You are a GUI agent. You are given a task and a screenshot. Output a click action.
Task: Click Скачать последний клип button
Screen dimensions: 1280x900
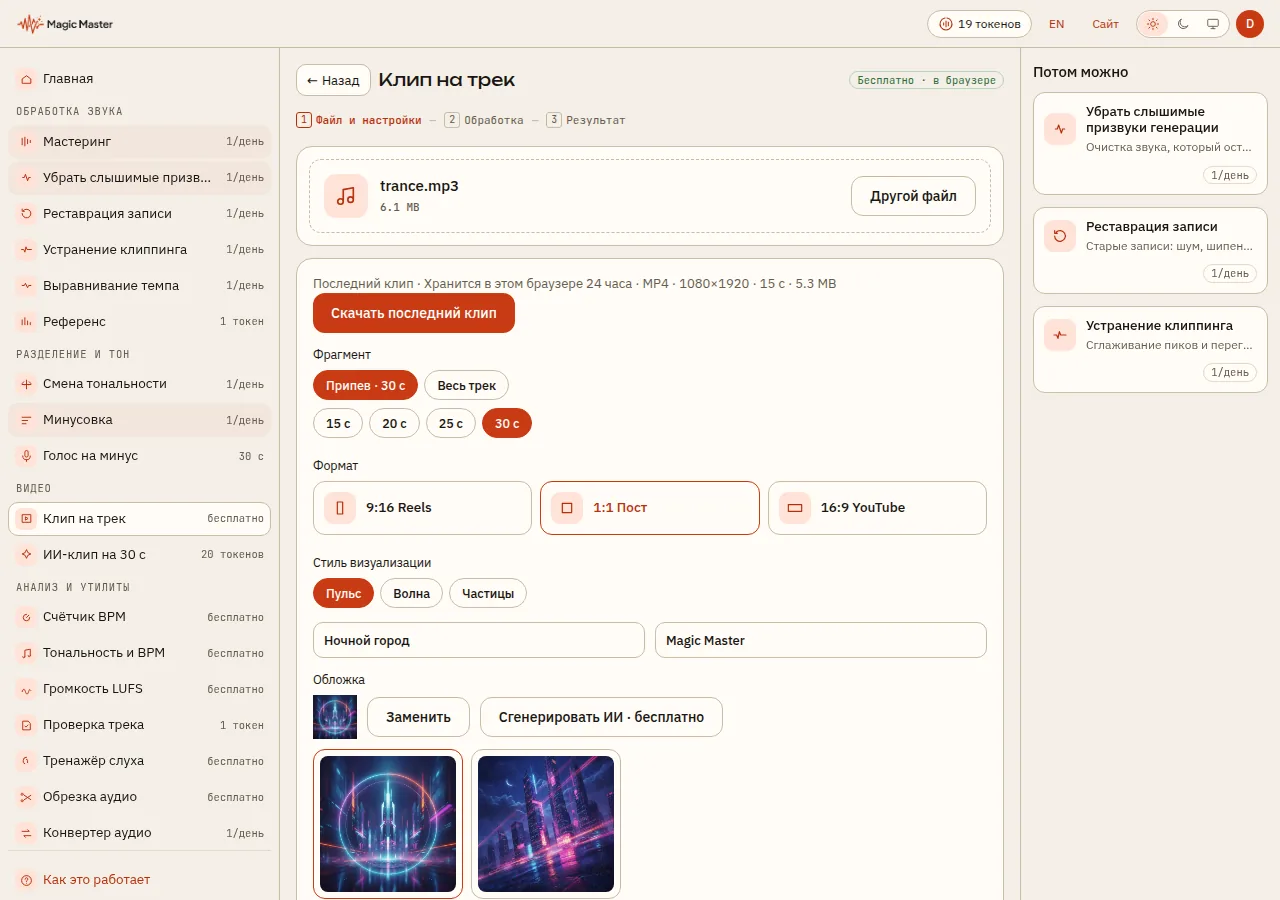(x=414, y=313)
